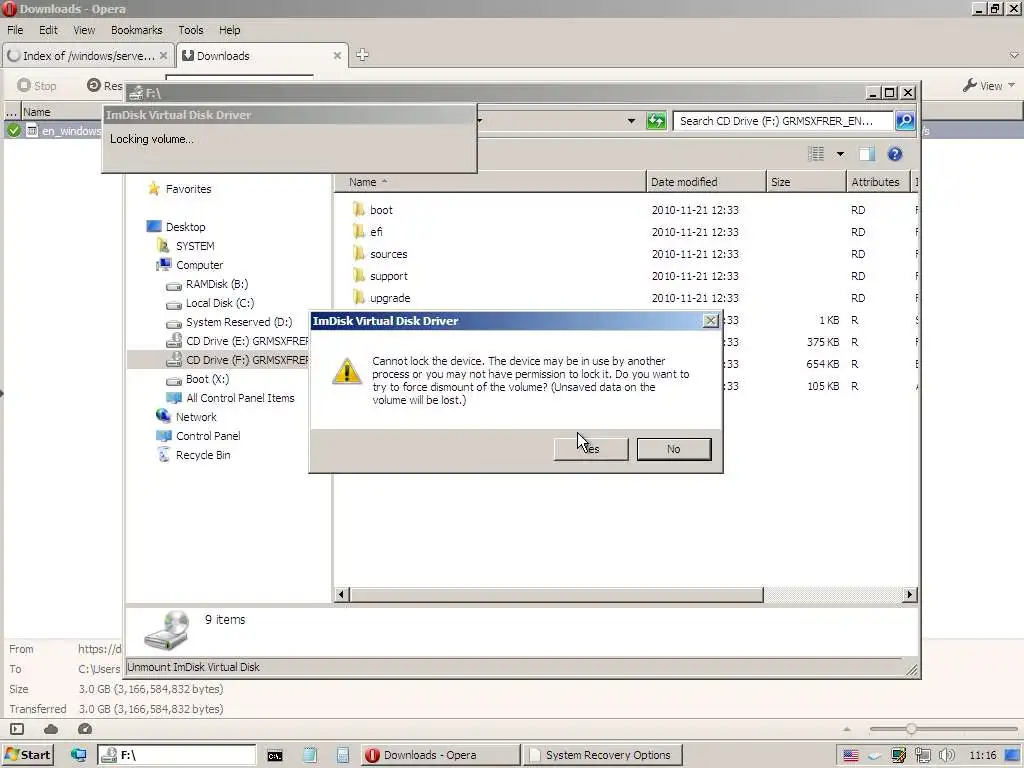Click the Opera zoom slider handle
This screenshot has height=768, width=1024.
910,729
